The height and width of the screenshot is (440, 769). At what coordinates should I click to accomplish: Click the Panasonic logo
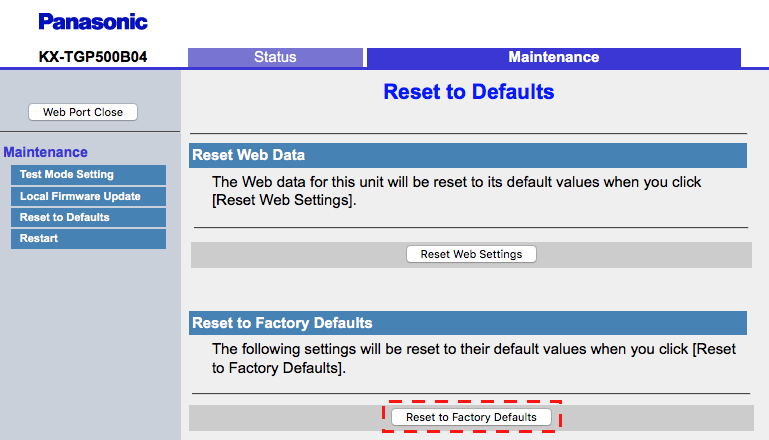93,22
